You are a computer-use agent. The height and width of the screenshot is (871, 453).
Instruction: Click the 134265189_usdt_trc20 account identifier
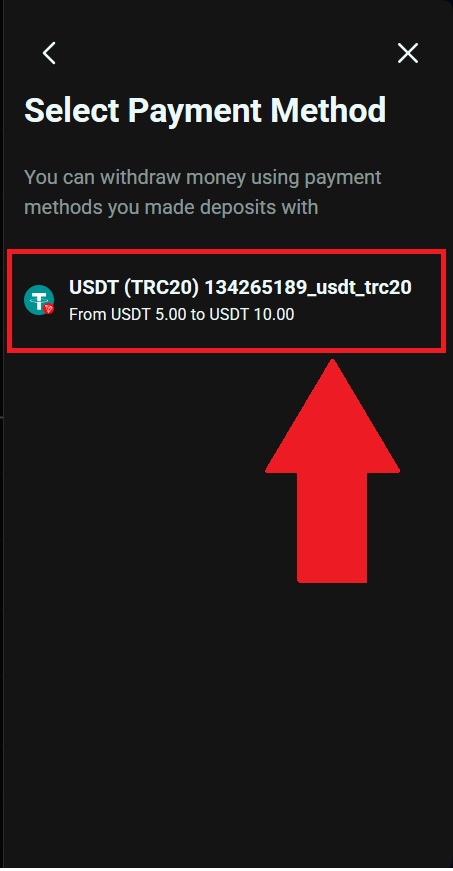308,287
